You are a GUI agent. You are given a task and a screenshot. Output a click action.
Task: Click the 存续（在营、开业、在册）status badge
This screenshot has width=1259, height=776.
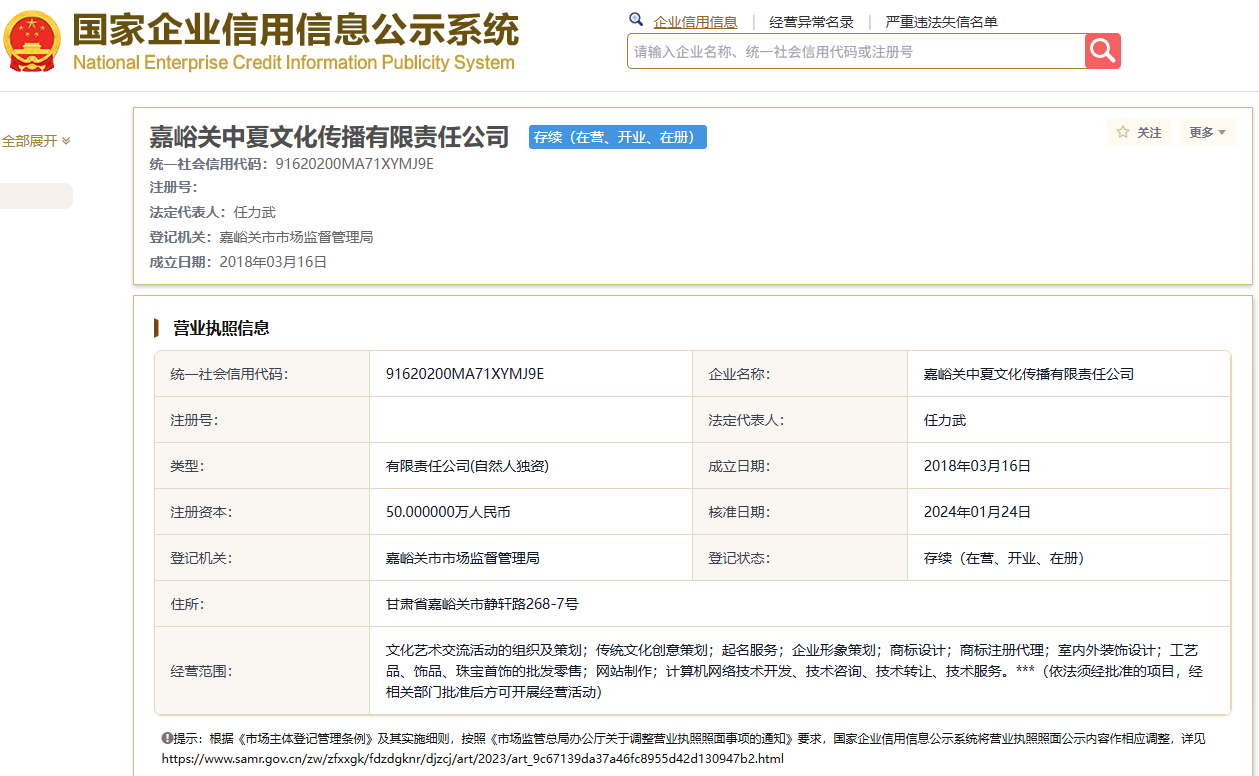pyautogui.click(x=617, y=138)
